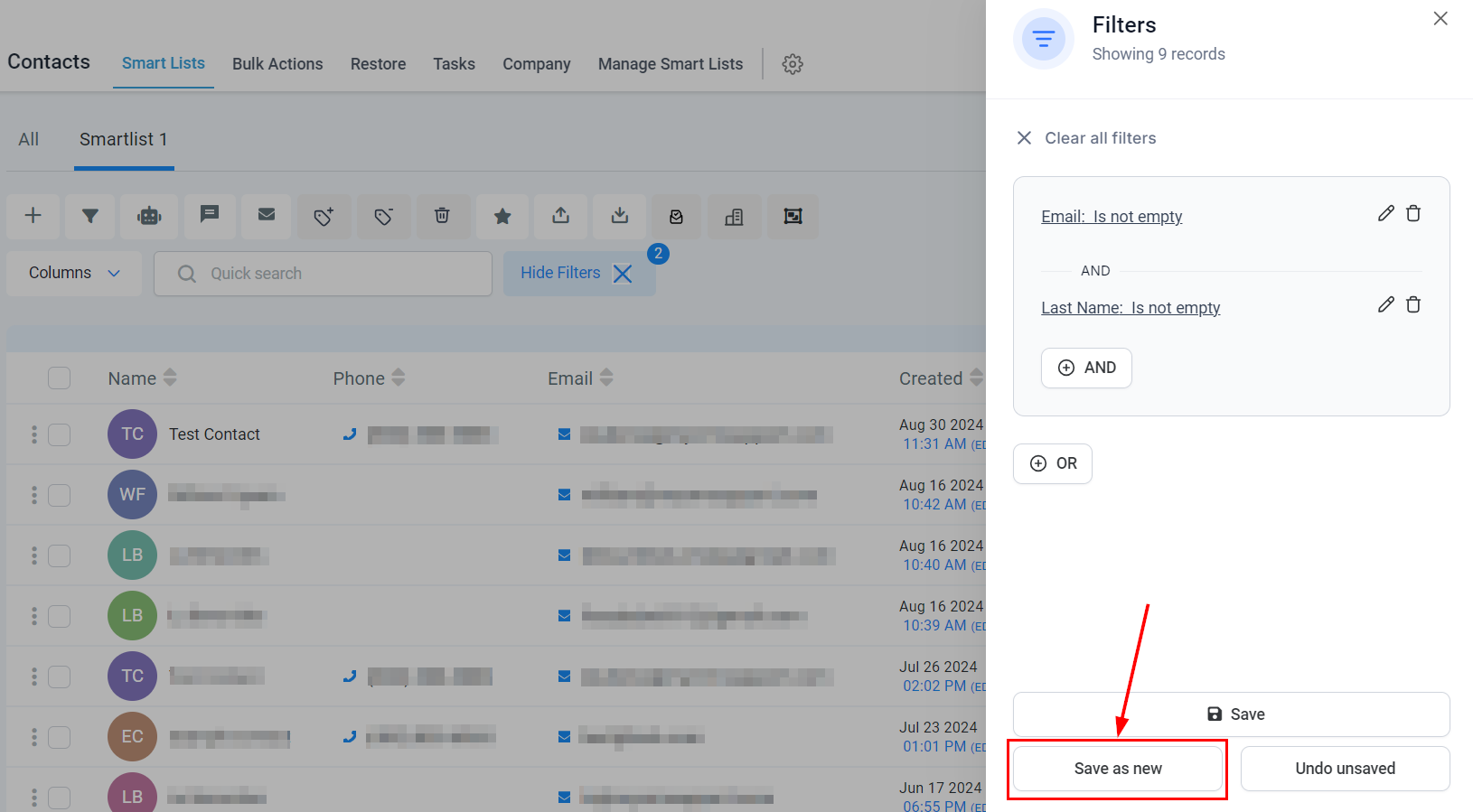Click the company building toolbar icon
The width and height of the screenshot is (1473, 812).
(734, 216)
